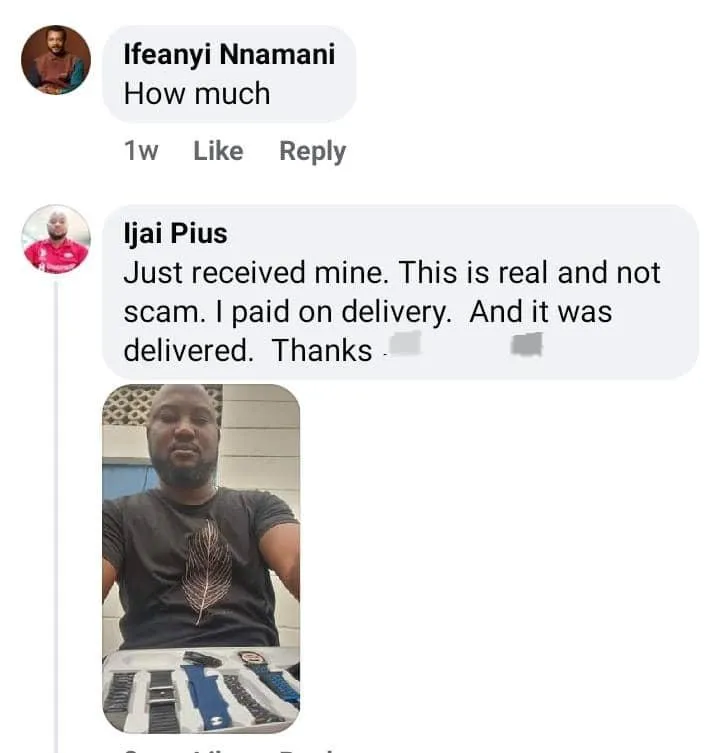Click the second blurred tagged name
The width and height of the screenshot is (720, 753).
[526, 346]
